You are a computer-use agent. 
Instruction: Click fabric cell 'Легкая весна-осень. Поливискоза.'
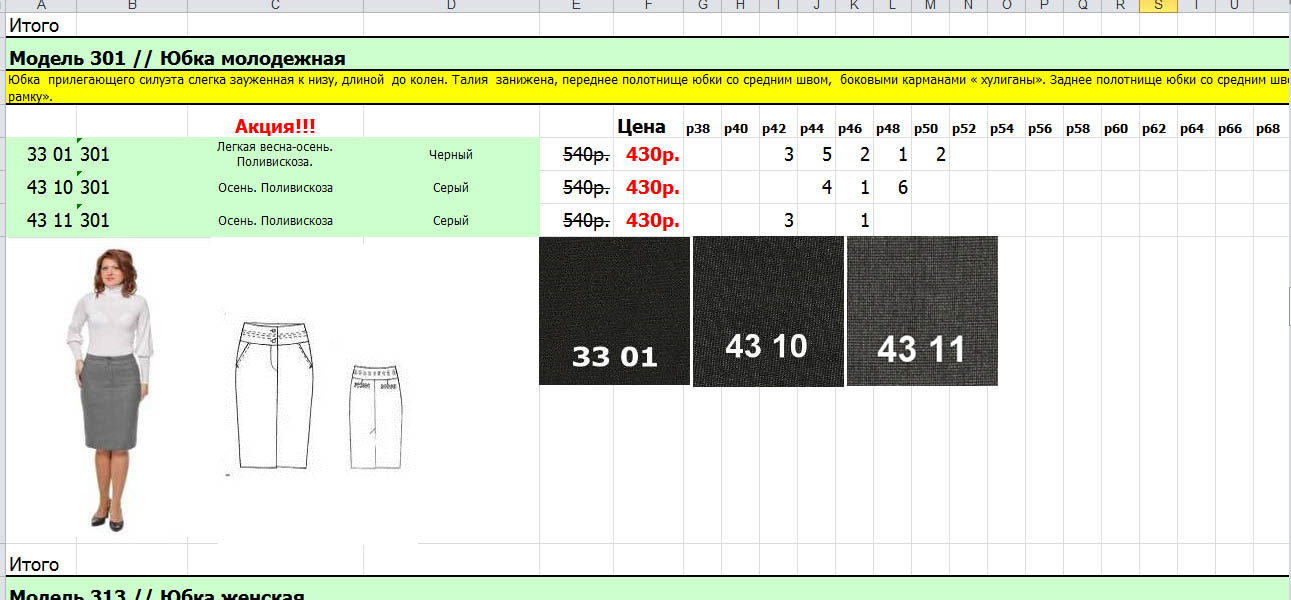pos(275,154)
